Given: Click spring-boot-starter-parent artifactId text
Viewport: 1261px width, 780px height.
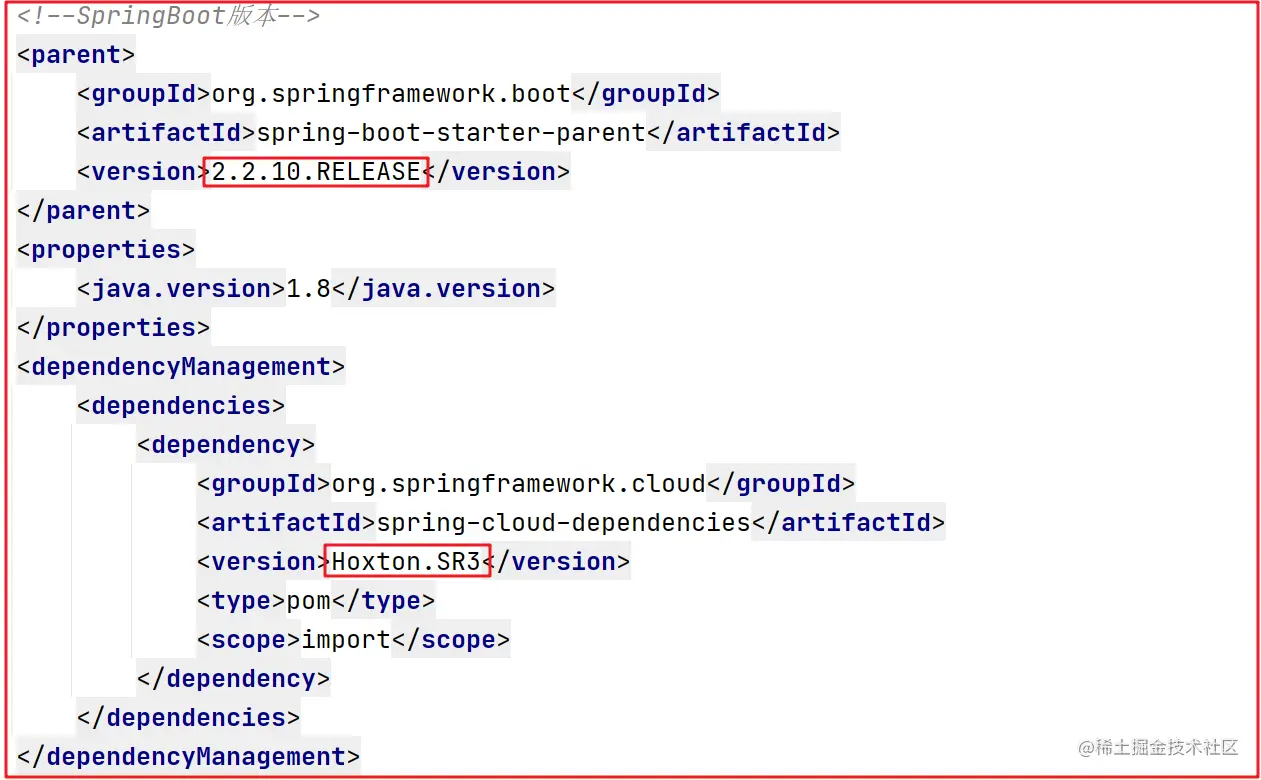Looking at the screenshot, I should pyautogui.click(x=451, y=133).
